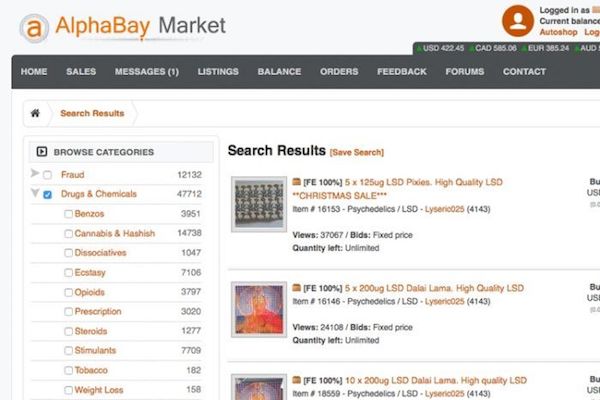600x400 pixels.
Task: Open the Messages (1) menu item
Action: [x=146, y=72]
